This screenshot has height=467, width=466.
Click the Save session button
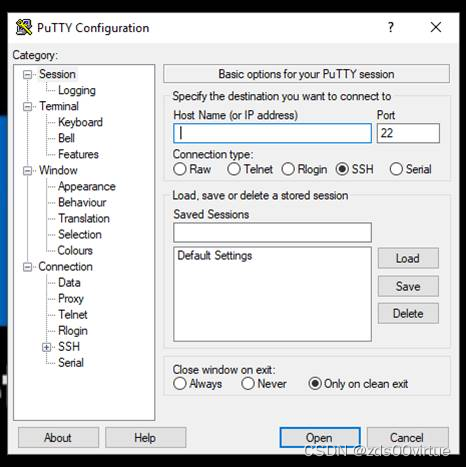(408, 286)
